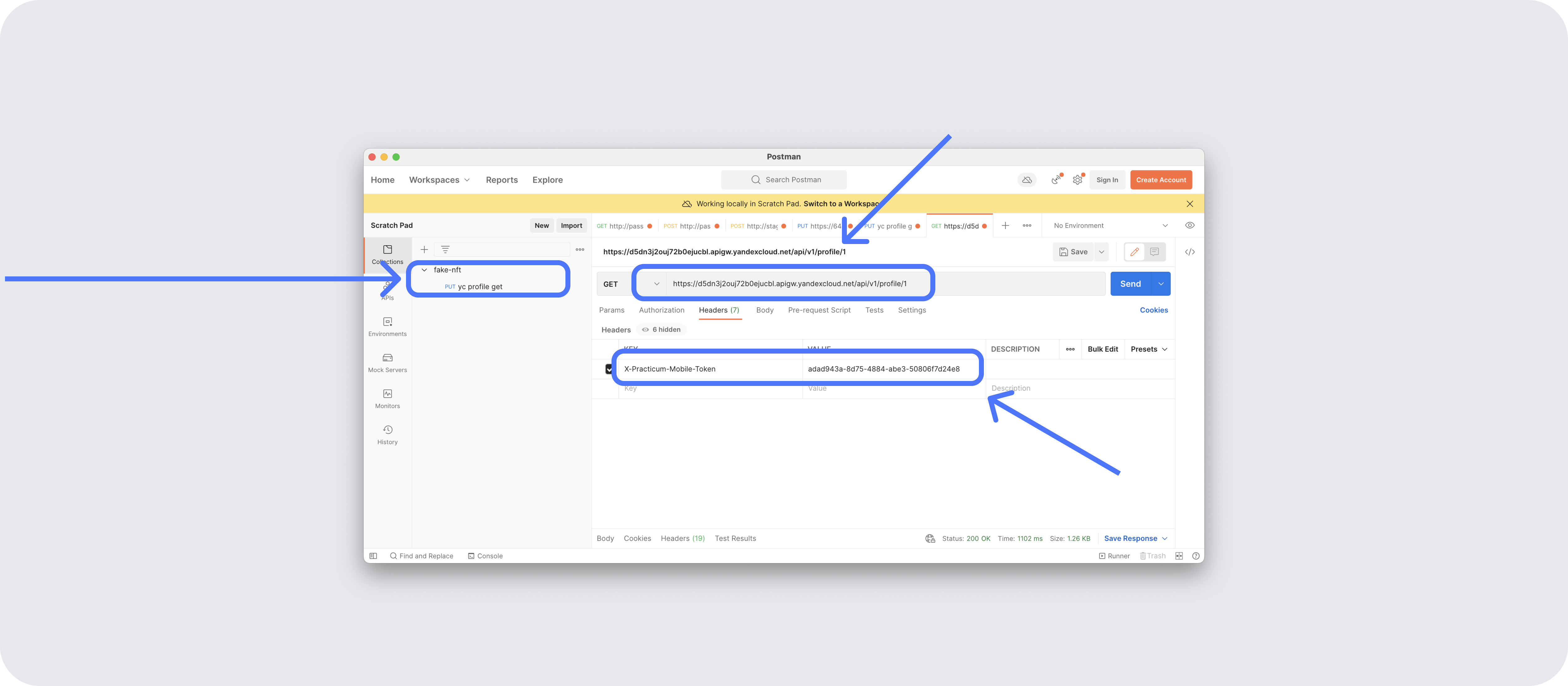Image resolution: width=1568 pixels, height=686 pixels.
Task: Open tab actions three-dot menu
Action: [1027, 226]
